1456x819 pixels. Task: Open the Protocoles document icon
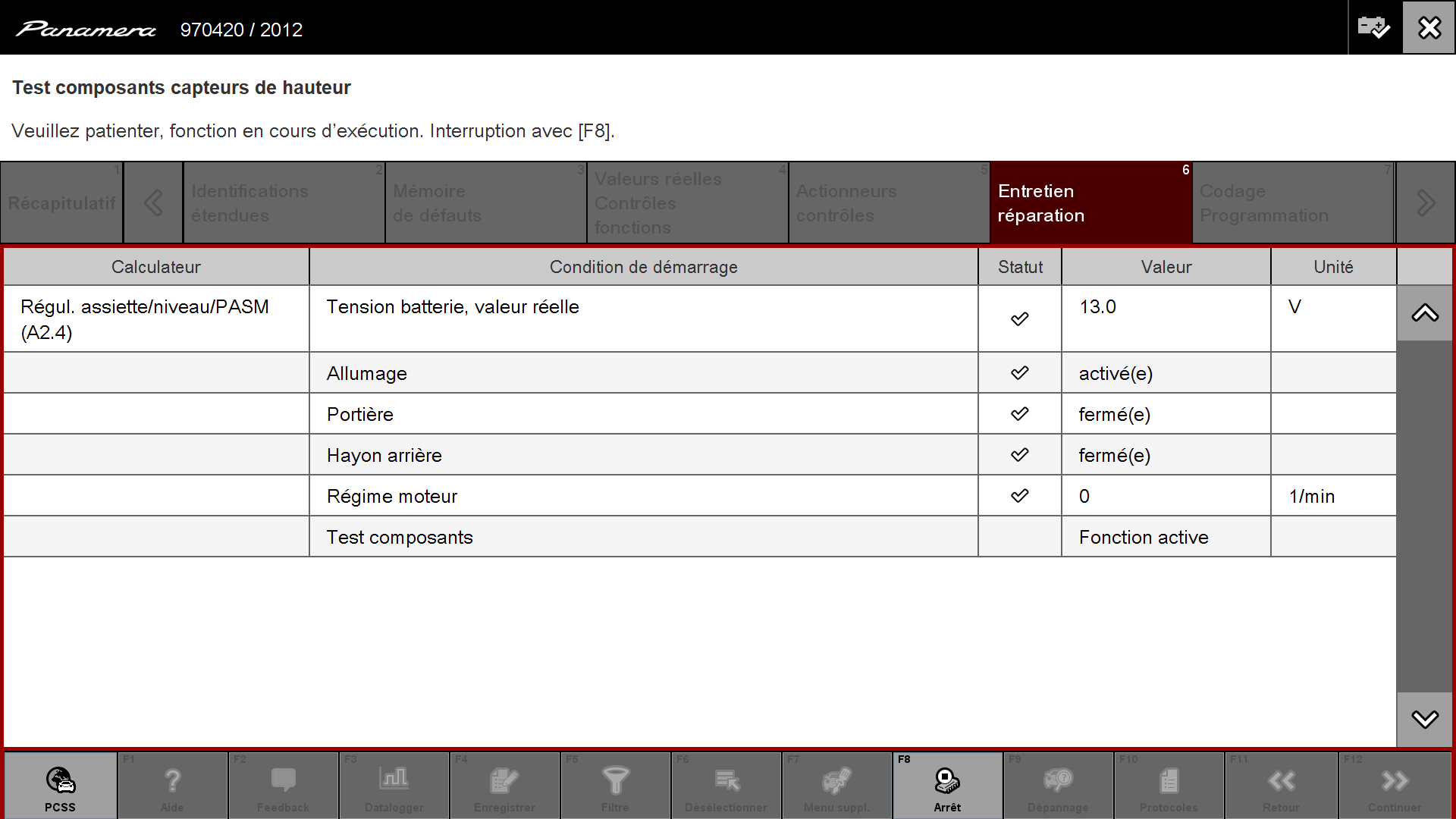pyautogui.click(x=1169, y=786)
